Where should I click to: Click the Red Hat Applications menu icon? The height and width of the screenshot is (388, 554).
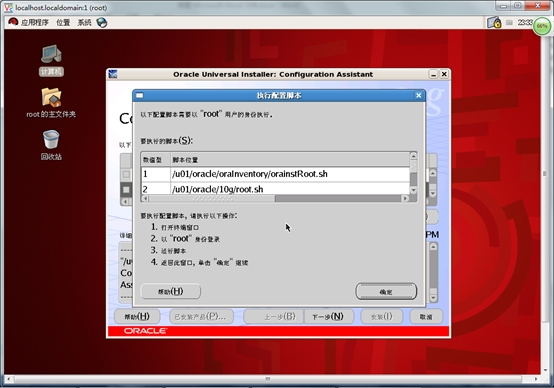click(13, 22)
